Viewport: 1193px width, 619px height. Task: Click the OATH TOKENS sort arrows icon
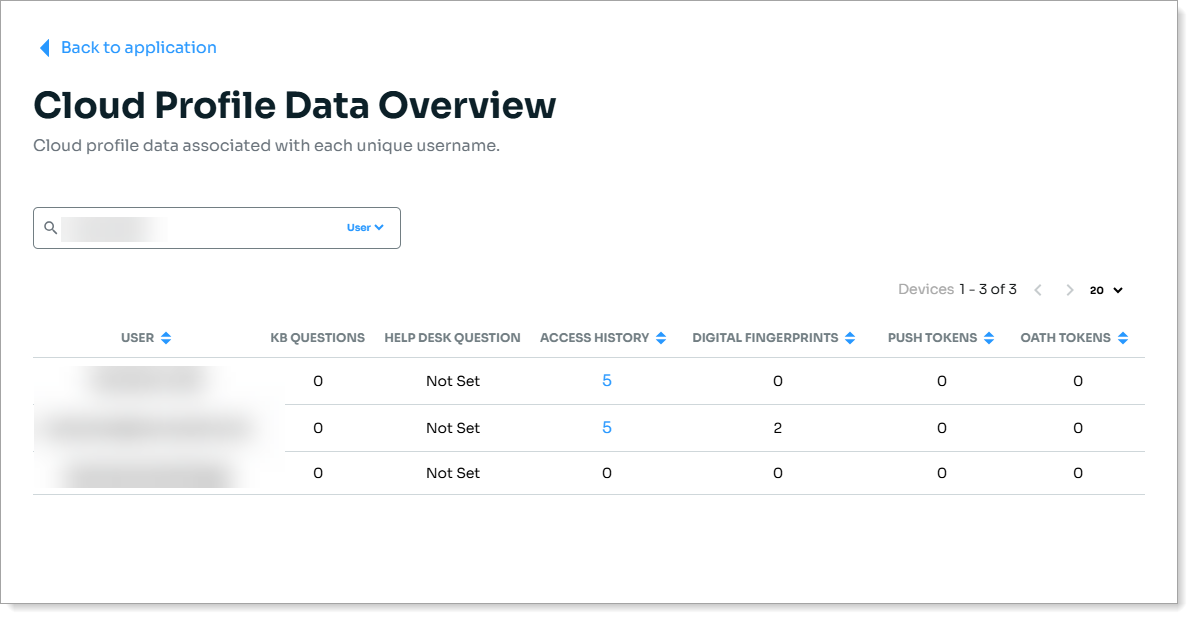[x=1123, y=337]
